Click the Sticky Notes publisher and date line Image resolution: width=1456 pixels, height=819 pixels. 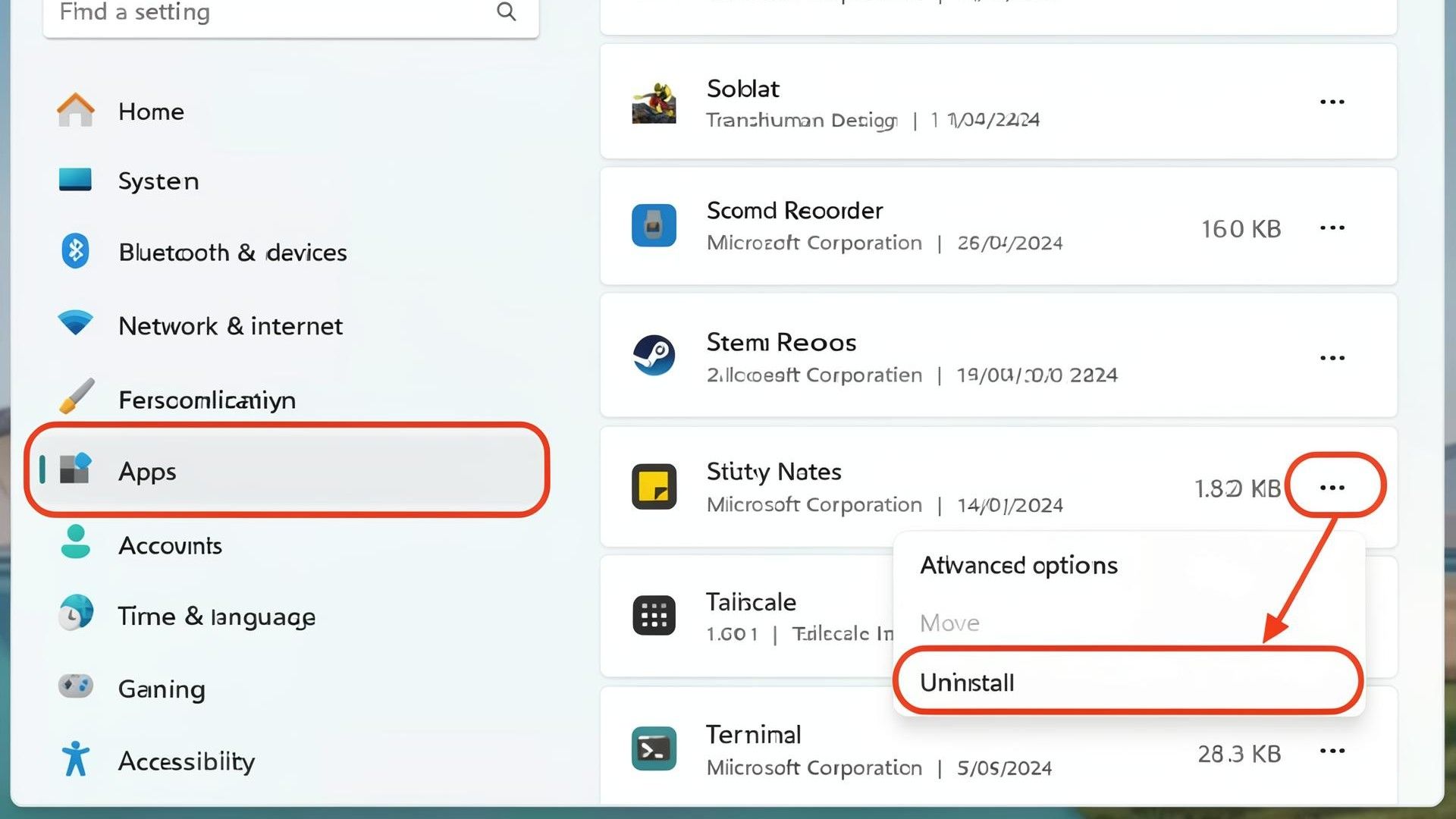[x=884, y=505]
